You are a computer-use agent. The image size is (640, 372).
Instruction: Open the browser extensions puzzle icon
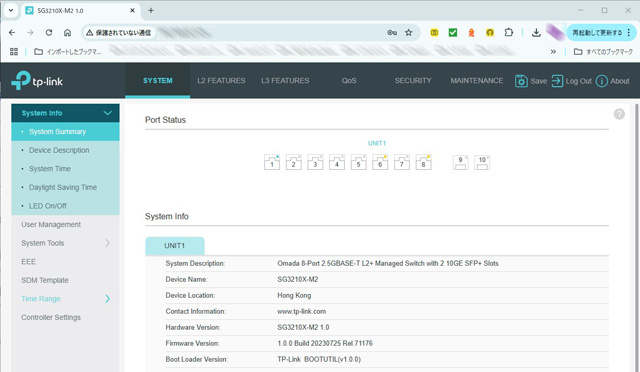[x=509, y=32]
